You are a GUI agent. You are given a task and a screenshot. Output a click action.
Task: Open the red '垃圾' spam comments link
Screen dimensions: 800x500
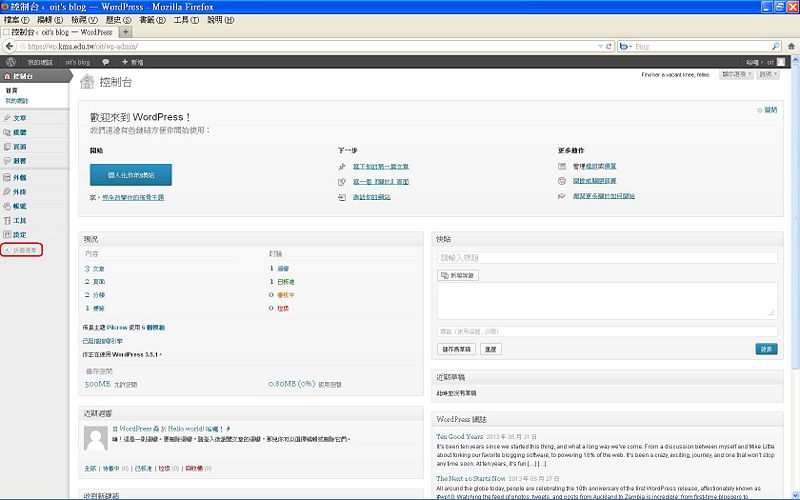[283, 308]
